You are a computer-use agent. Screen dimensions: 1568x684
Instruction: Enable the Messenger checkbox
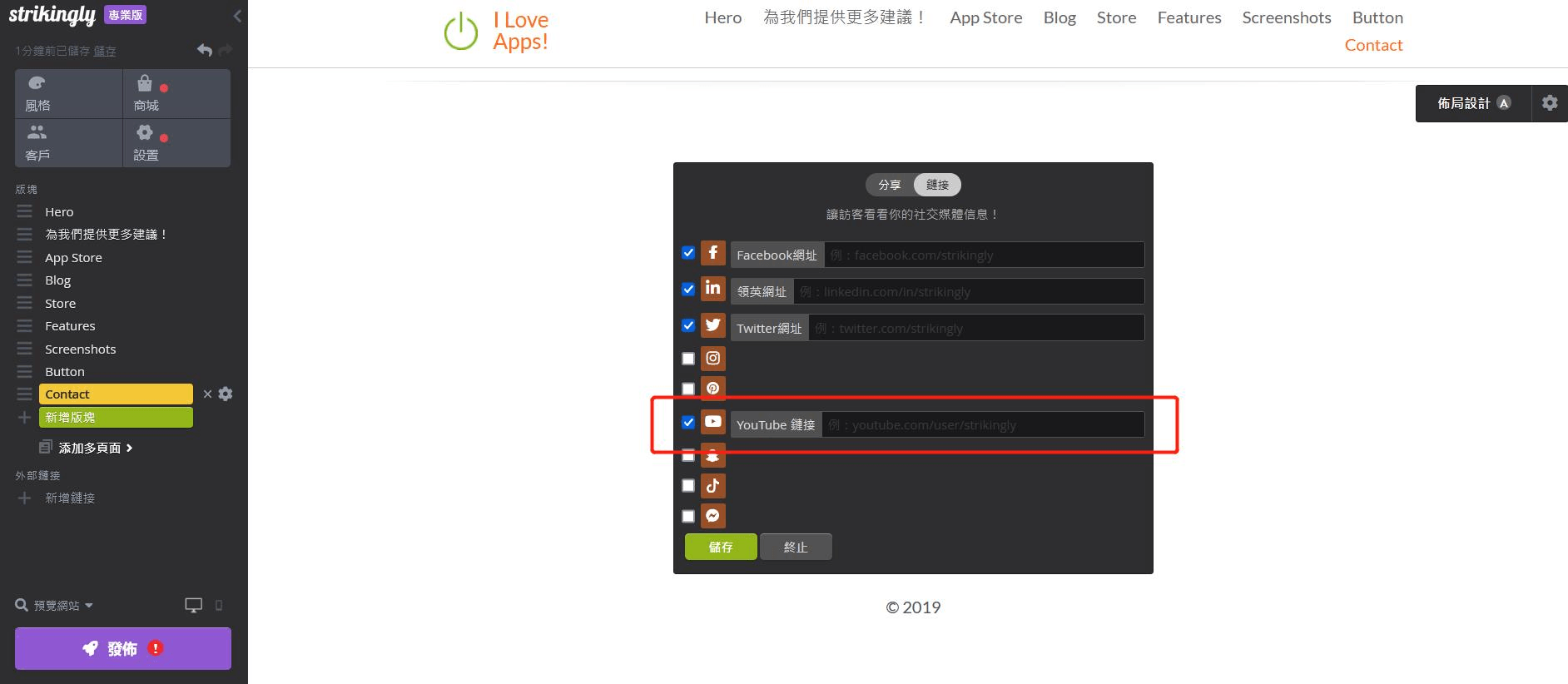point(688,516)
